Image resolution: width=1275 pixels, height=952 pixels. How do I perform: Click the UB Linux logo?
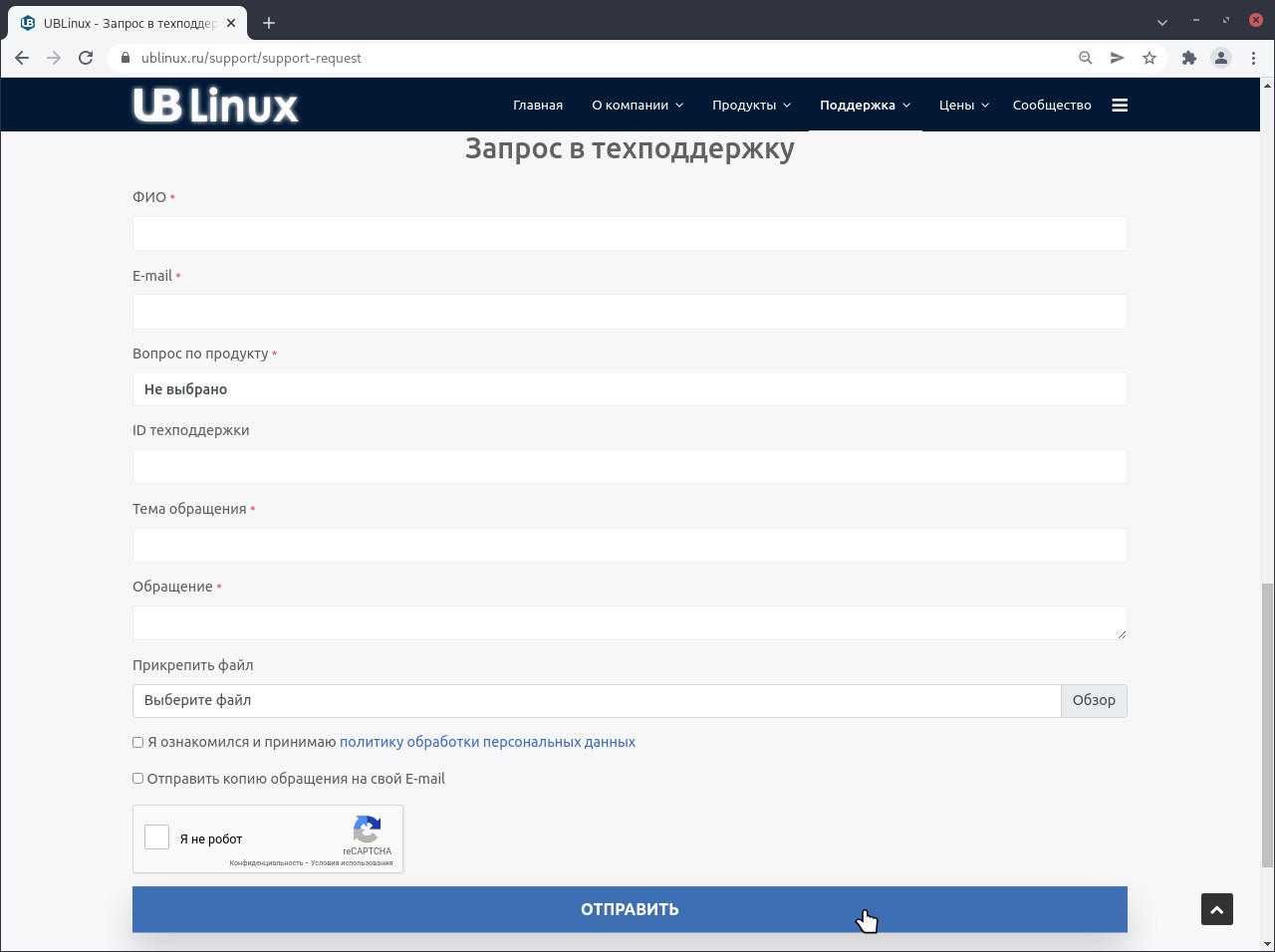216,105
